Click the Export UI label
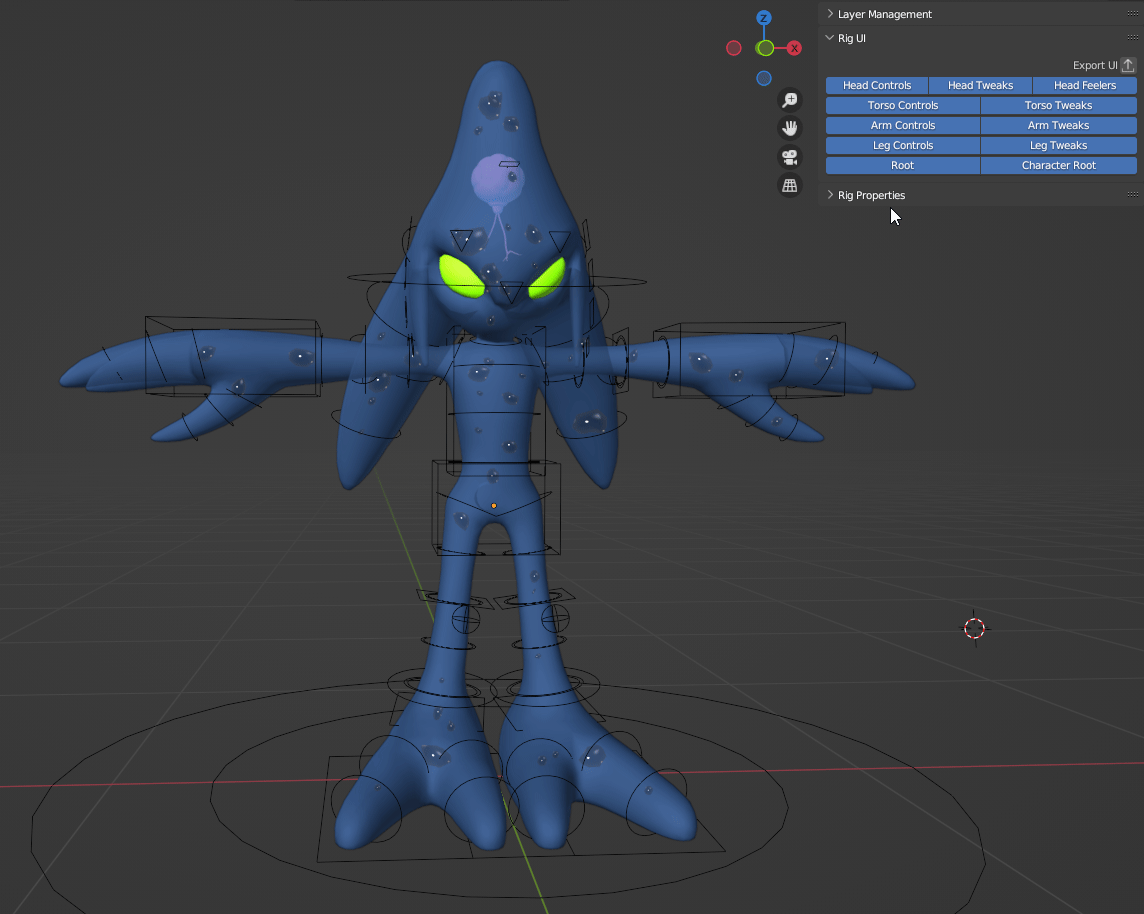Viewport: 1144px width, 914px height. (1095, 65)
